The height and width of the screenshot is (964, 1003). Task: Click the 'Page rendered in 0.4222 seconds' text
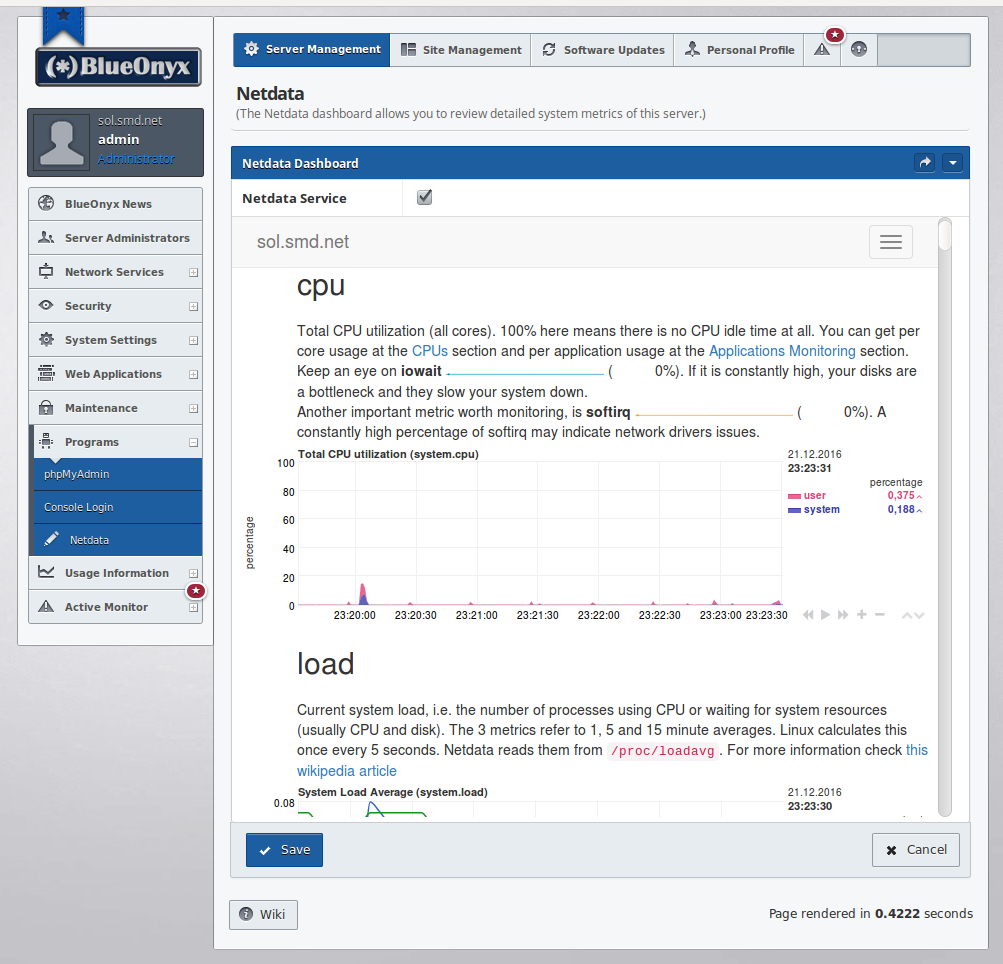point(871,913)
